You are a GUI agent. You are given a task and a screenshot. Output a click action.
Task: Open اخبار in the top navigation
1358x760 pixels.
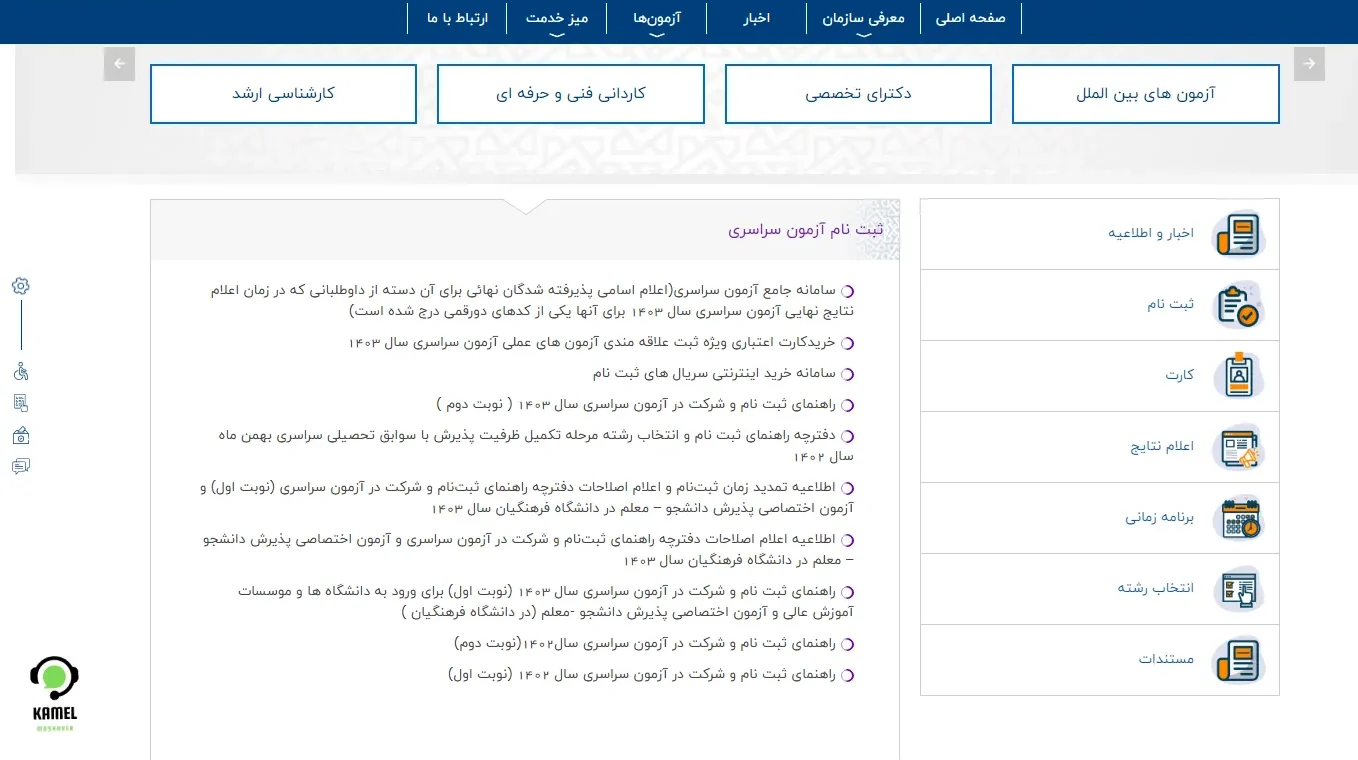coord(756,18)
